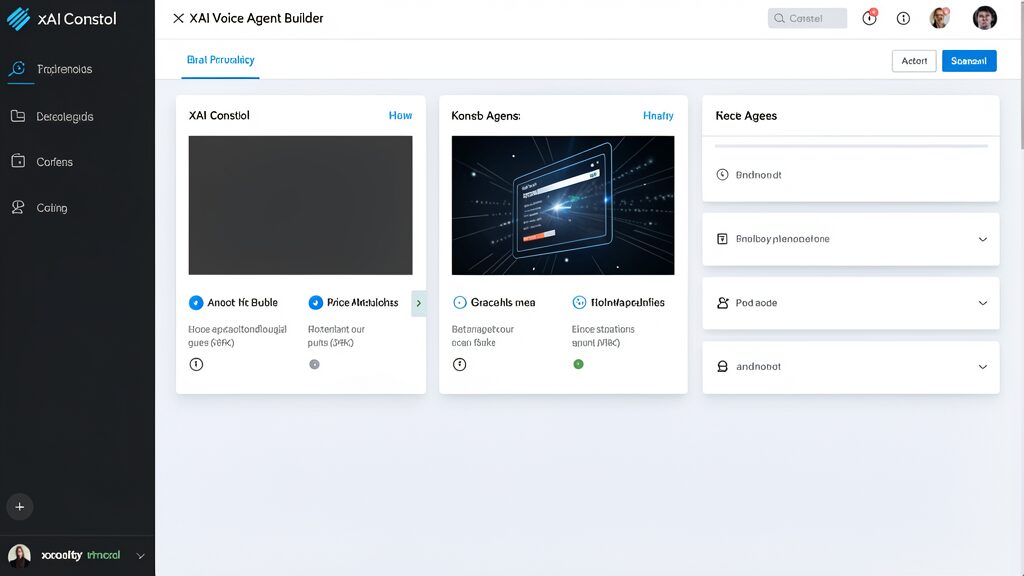Click the info icon under Anoot Hc Buble
1024x576 pixels.
click(x=196, y=364)
